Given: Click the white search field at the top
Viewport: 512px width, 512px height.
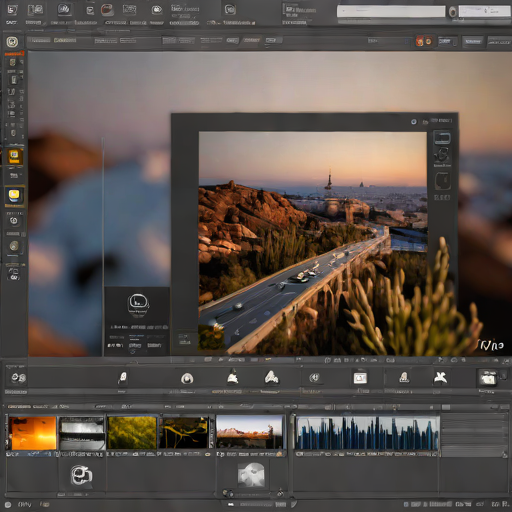Looking at the screenshot, I should (x=391, y=11).
